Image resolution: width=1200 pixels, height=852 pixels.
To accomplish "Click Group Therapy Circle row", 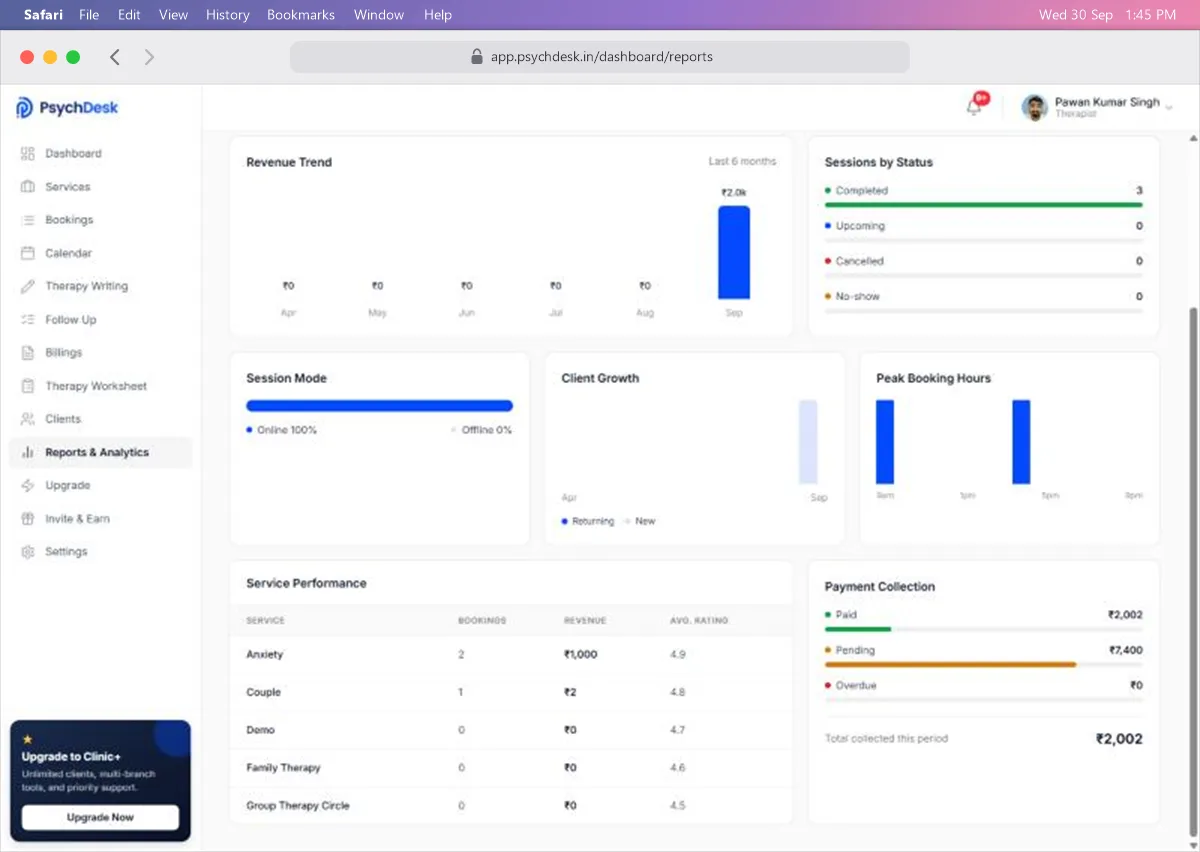I will click(x=511, y=805).
